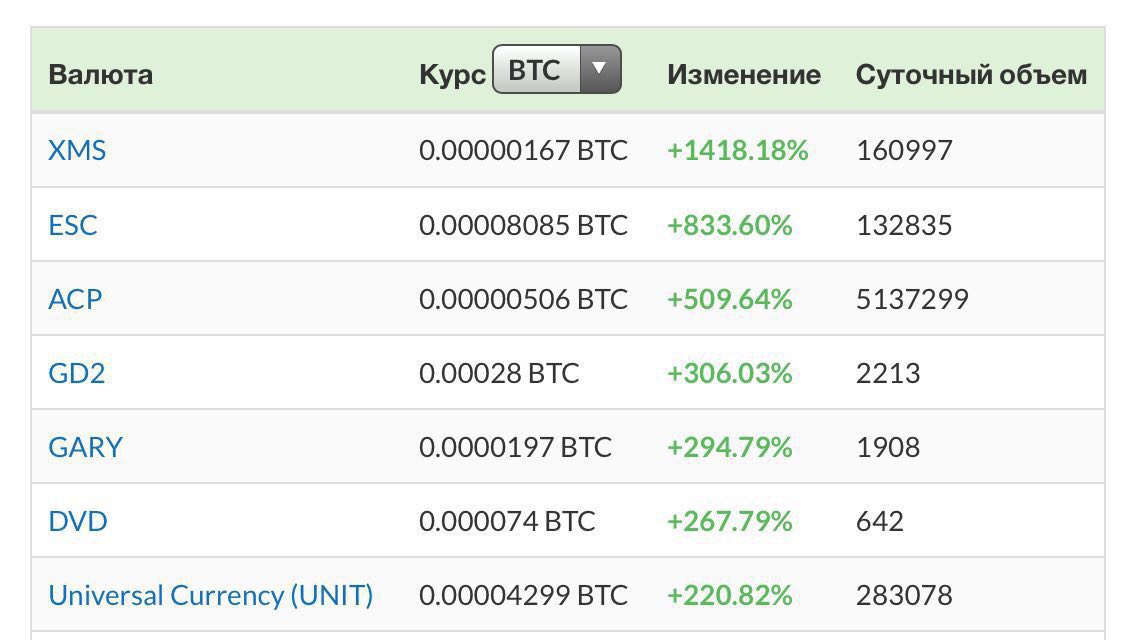Open the ESC currency link
This screenshot has width=1136, height=640.
pos(72,225)
